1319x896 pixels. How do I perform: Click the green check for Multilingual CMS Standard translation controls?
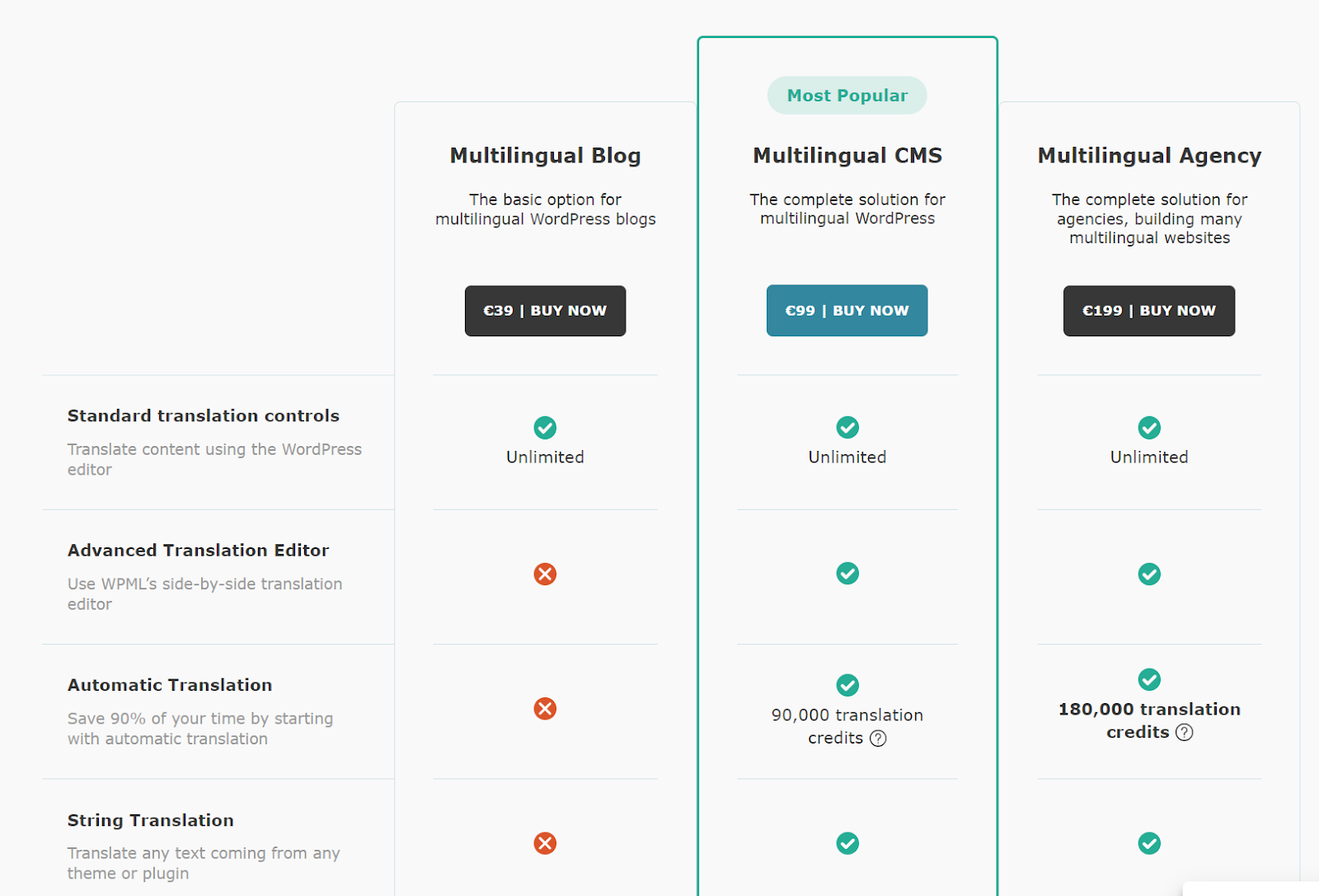coord(847,427)
